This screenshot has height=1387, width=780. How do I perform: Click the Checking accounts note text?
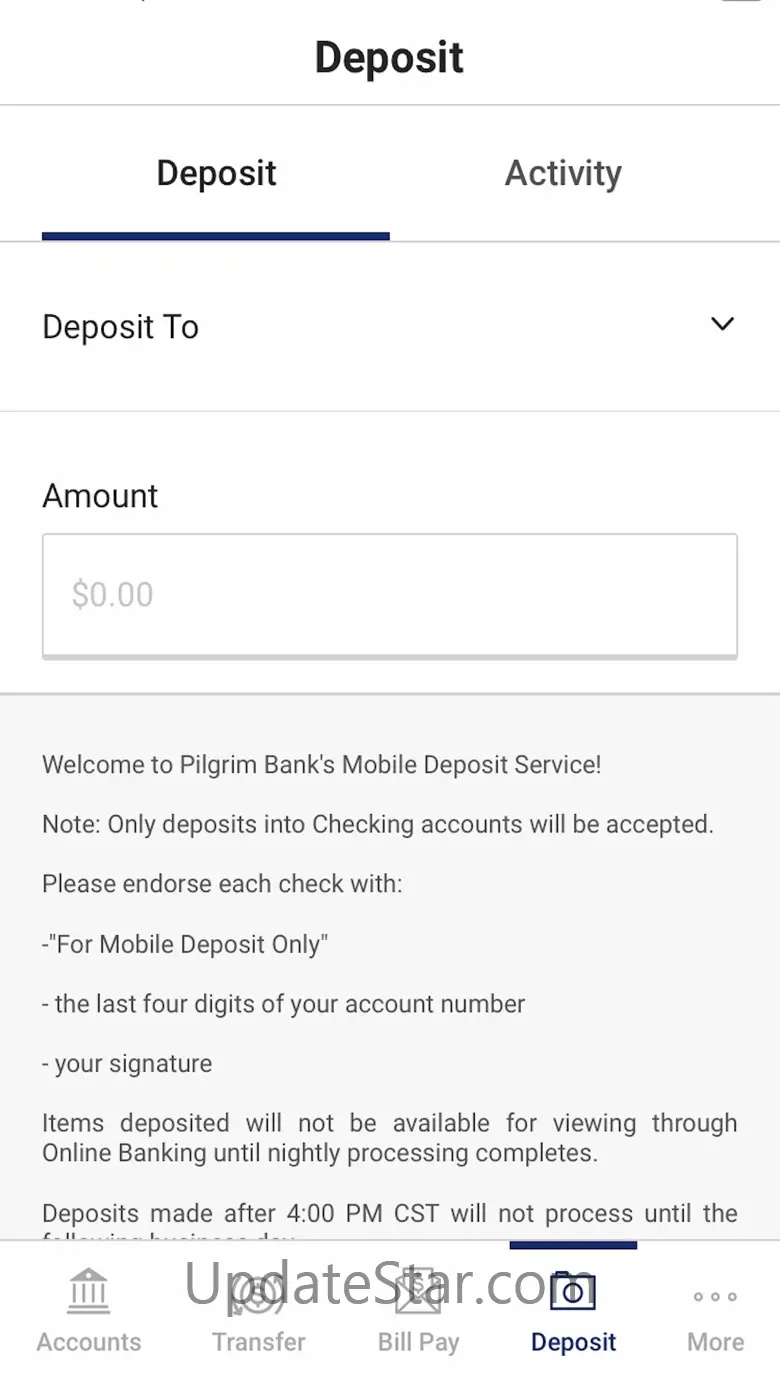click(378, 825)
